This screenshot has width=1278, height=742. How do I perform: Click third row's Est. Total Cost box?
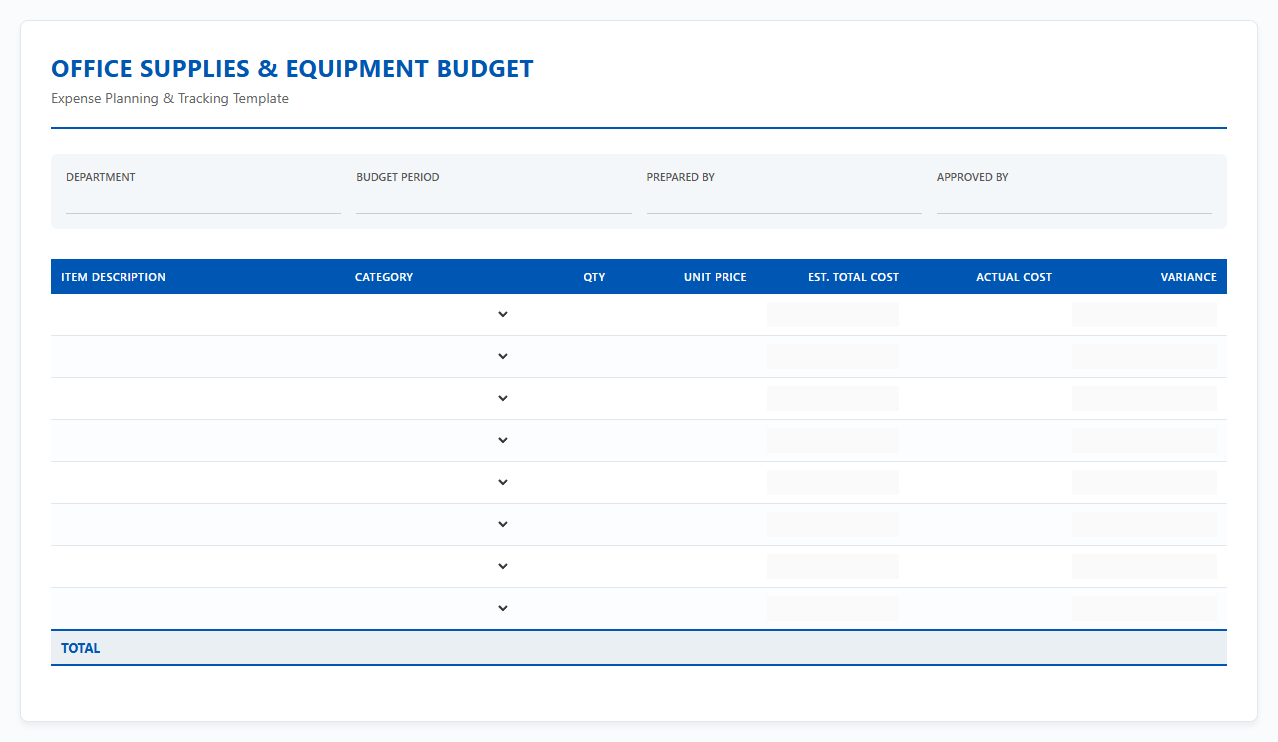pyautogui.click(x=833, y=398)
